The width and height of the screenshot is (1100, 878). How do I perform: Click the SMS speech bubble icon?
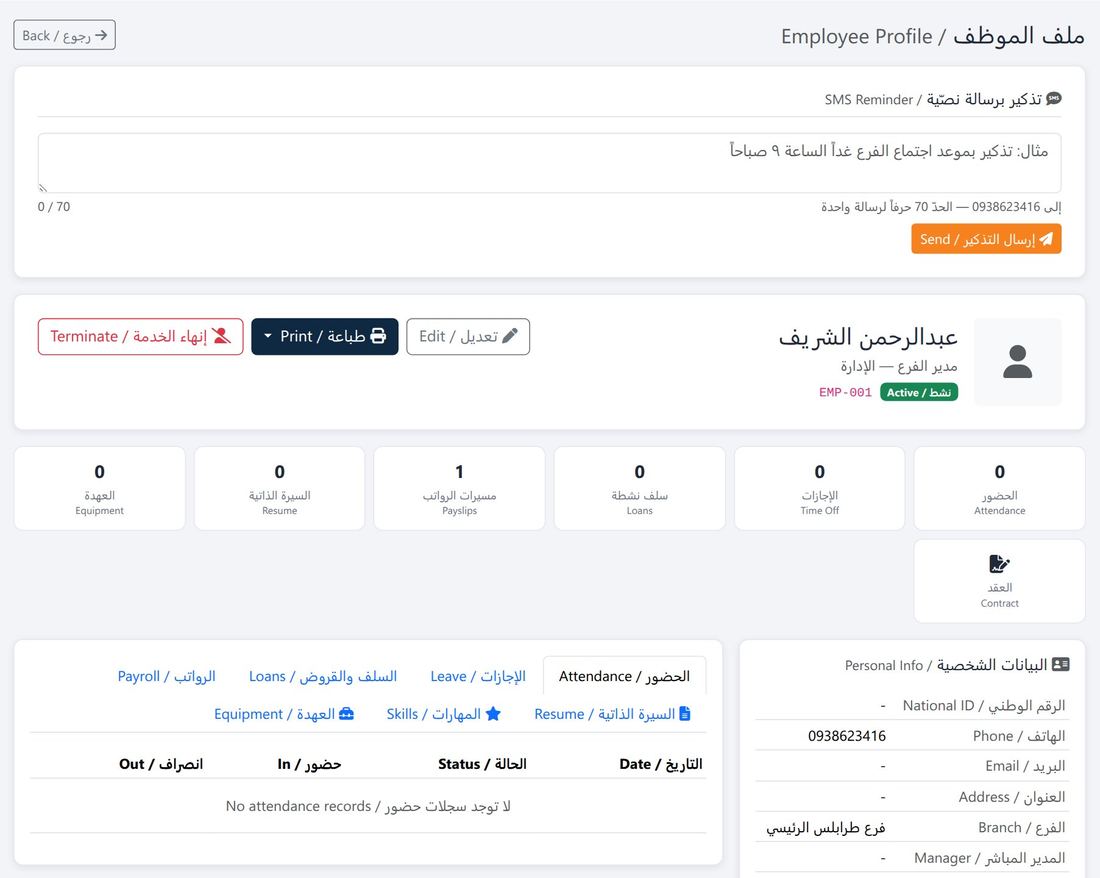click(1053, 99)
